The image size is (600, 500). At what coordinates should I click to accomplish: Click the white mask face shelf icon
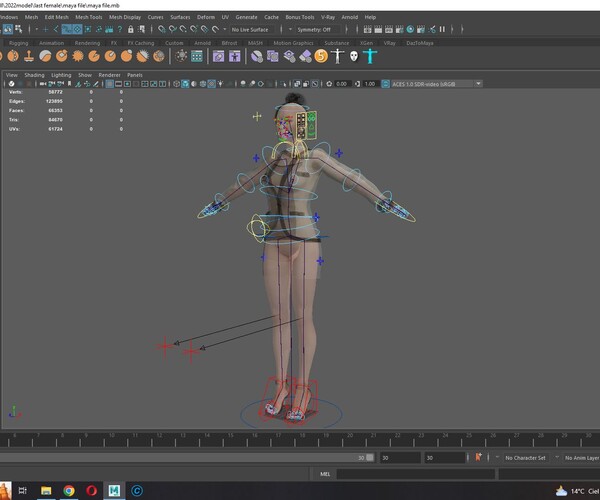(x=354, y=57)
